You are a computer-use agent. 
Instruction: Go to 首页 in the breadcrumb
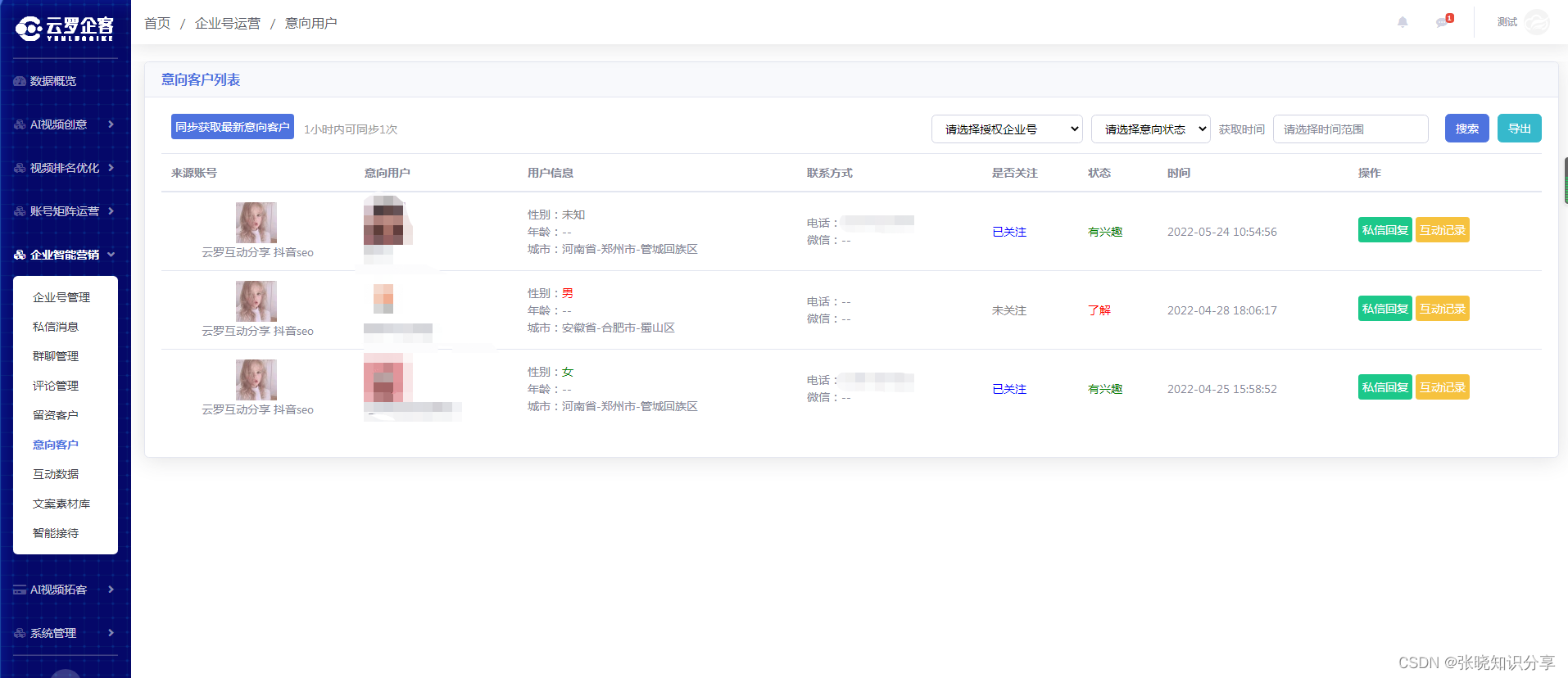click(x=157, y=23)
